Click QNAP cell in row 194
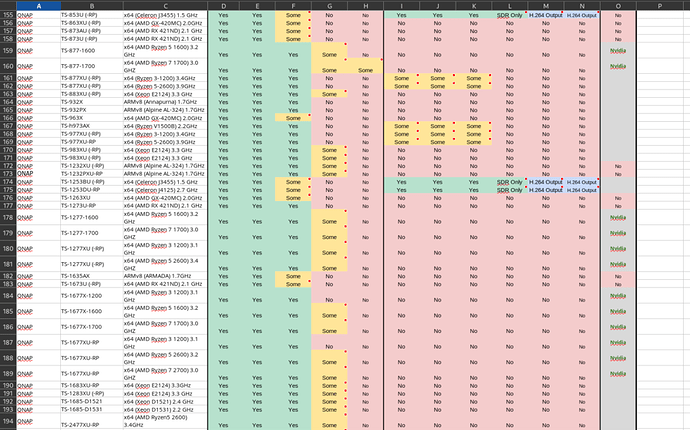 click(x=39, y=421)
